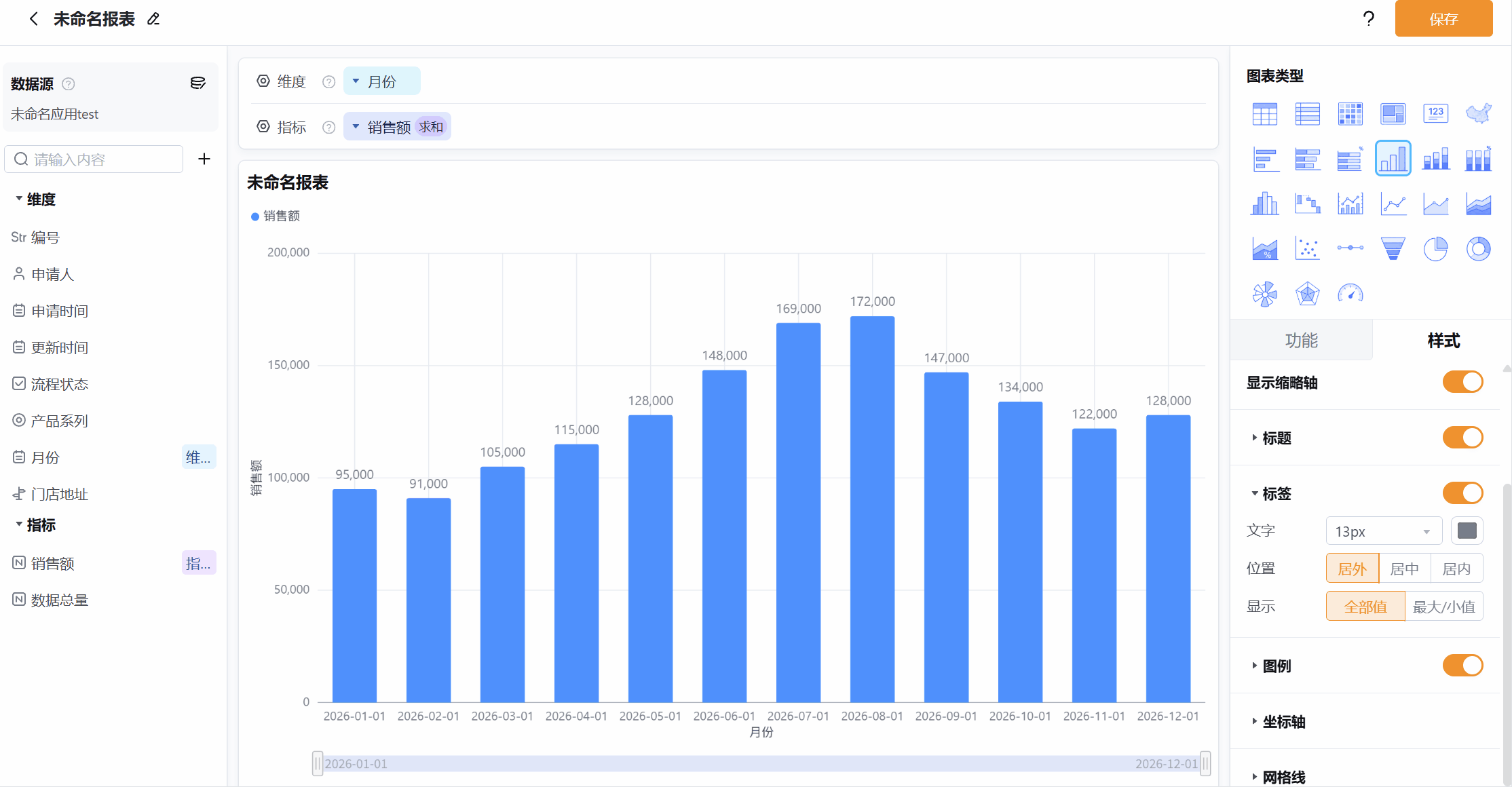Open the label text color swatch
The width and height of the screenshot is (1512, 787).
coord(1467,531)
